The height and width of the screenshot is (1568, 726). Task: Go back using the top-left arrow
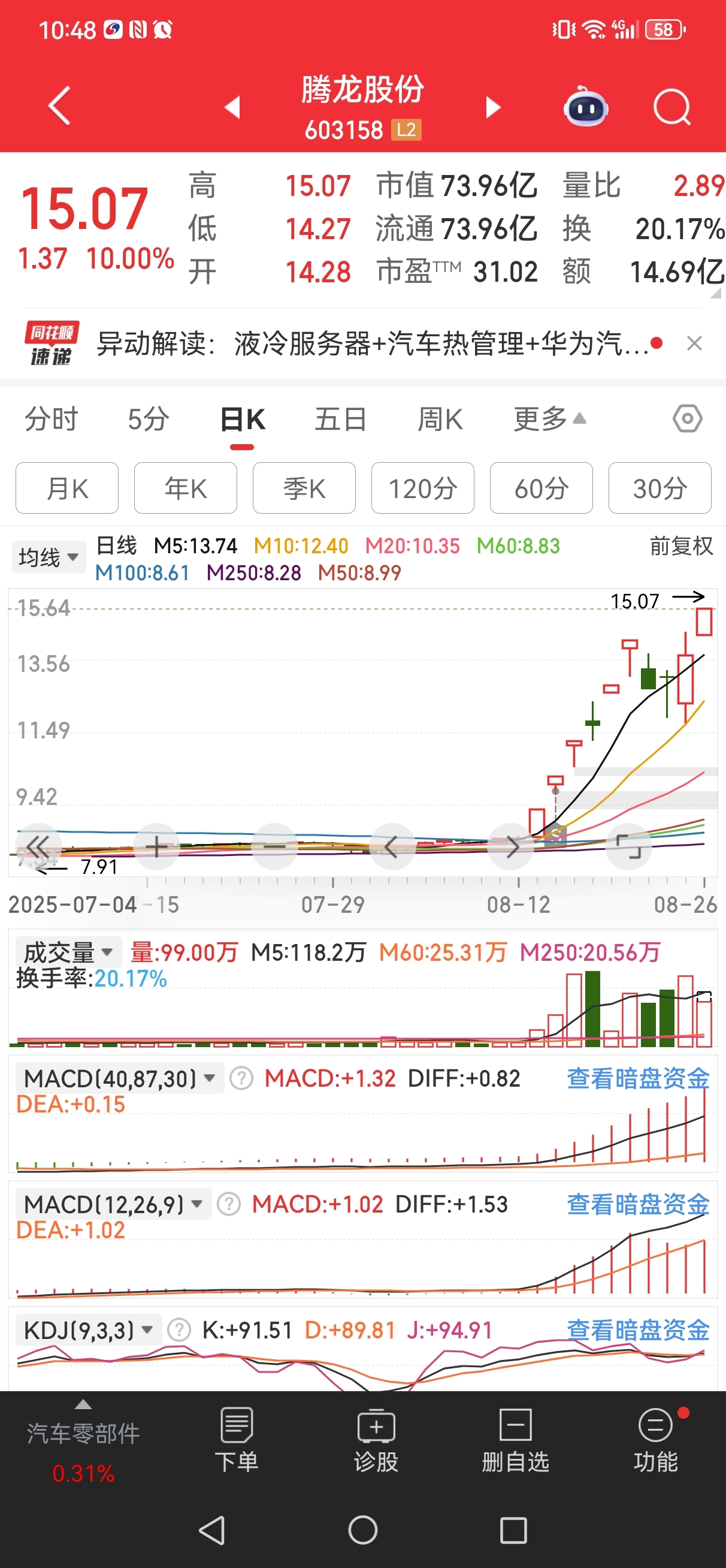(59, 107)
